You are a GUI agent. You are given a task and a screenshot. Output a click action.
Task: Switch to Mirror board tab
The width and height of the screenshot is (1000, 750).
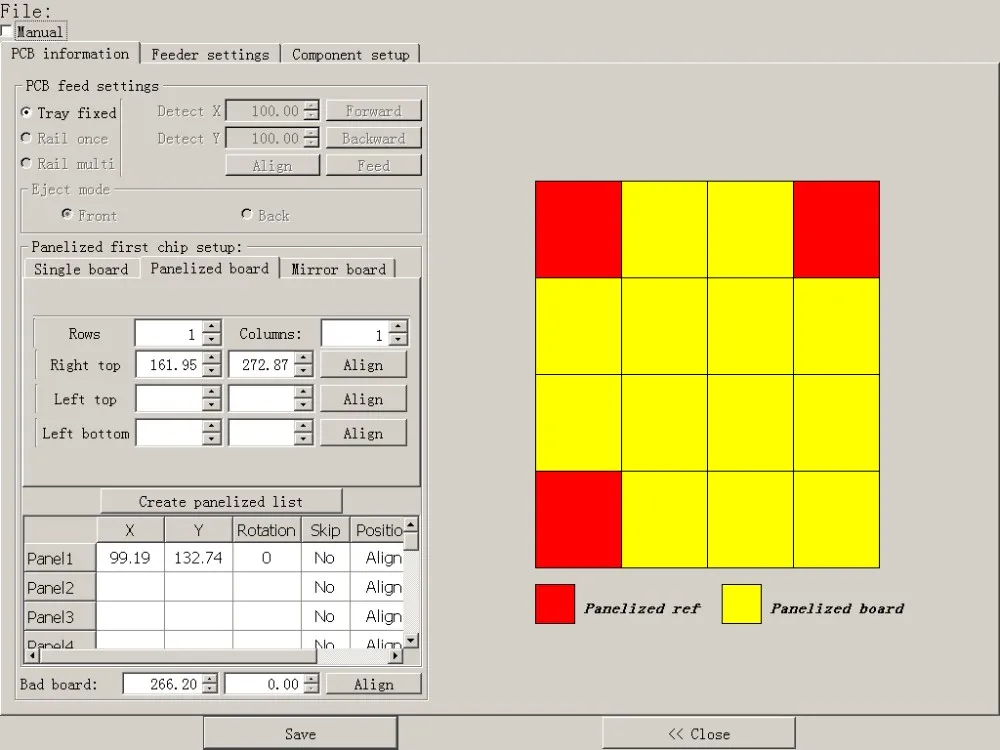339,269
